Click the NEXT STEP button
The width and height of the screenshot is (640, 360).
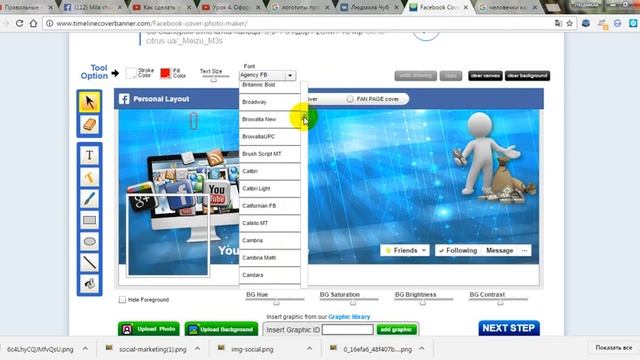click(509, 328)
